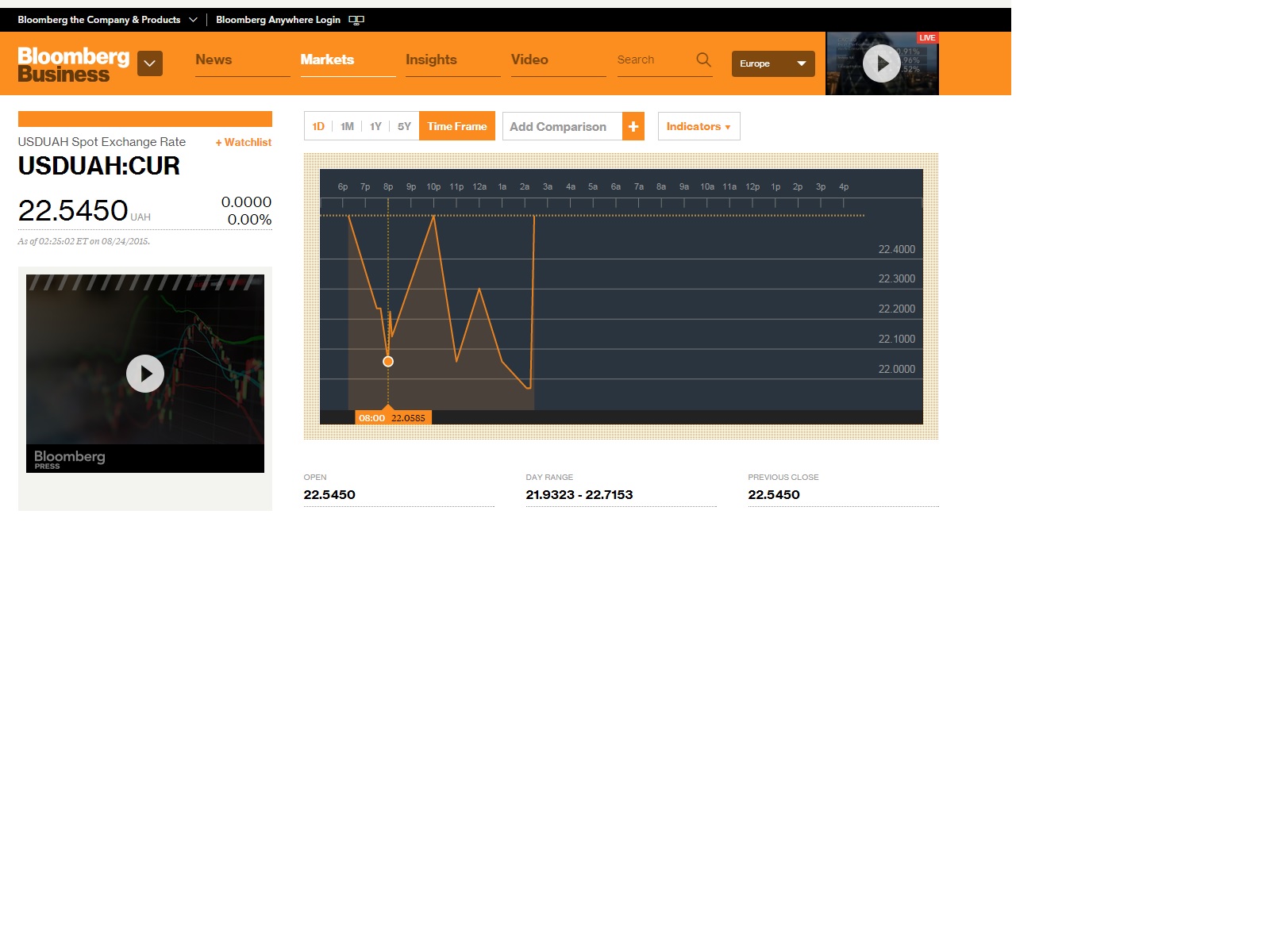This screenshot has width=1270, height=952.
Task: Click the 12a time axis label
Action: pyautogui.click(x=479, y=187)
